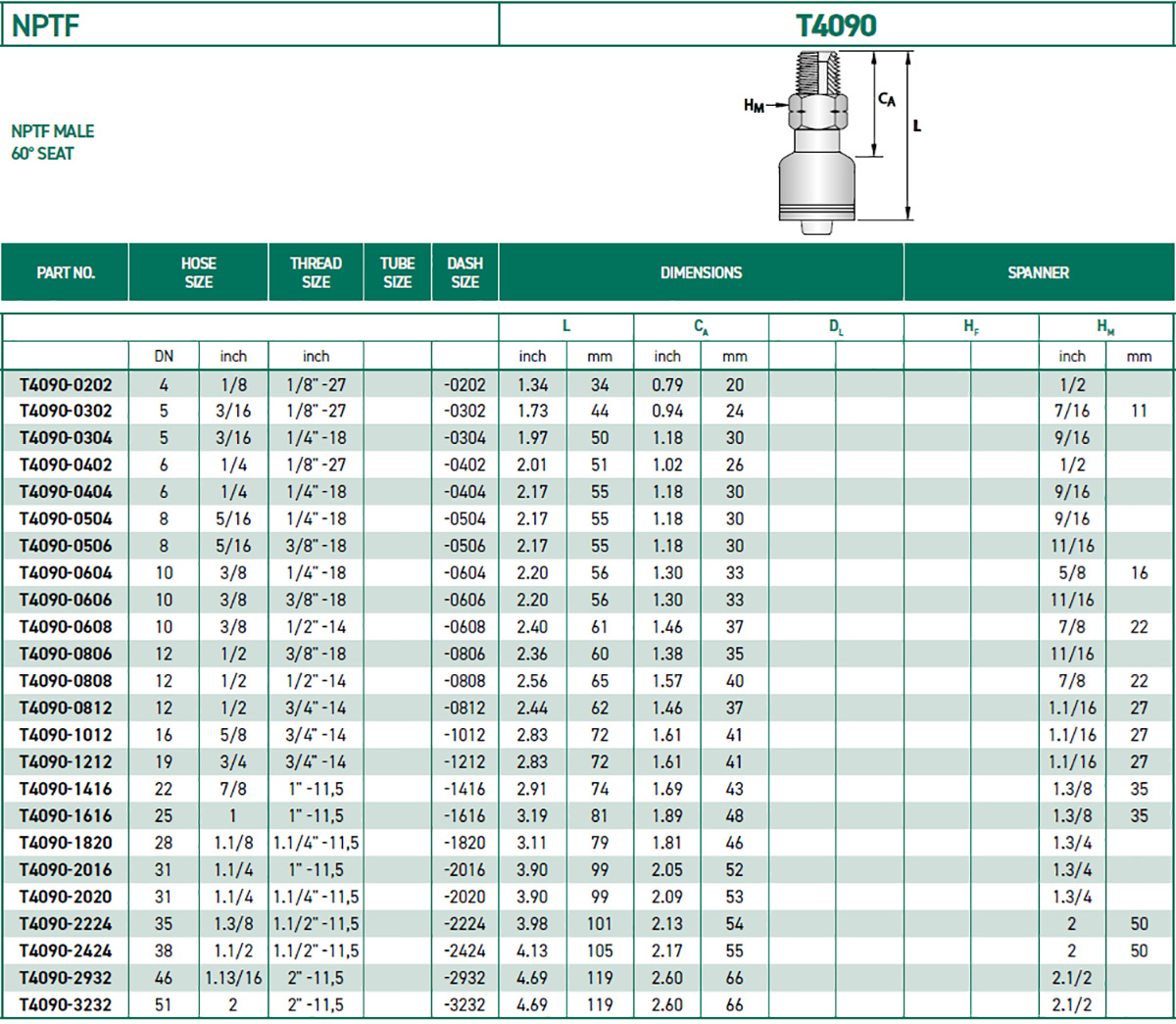Select part number T4090-2224

66,923
